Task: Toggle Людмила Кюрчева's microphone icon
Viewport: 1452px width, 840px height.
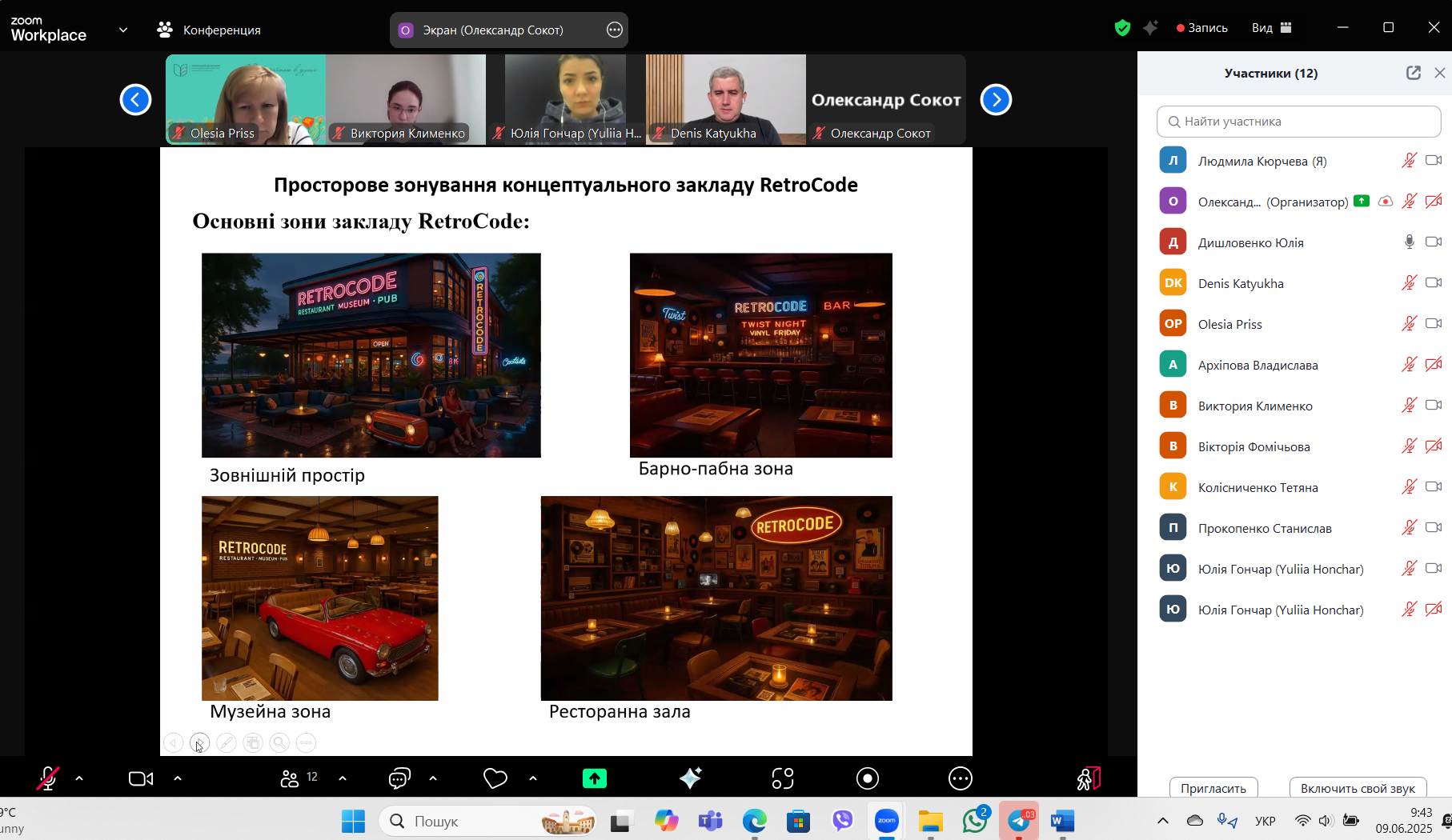Action: 1409,161
